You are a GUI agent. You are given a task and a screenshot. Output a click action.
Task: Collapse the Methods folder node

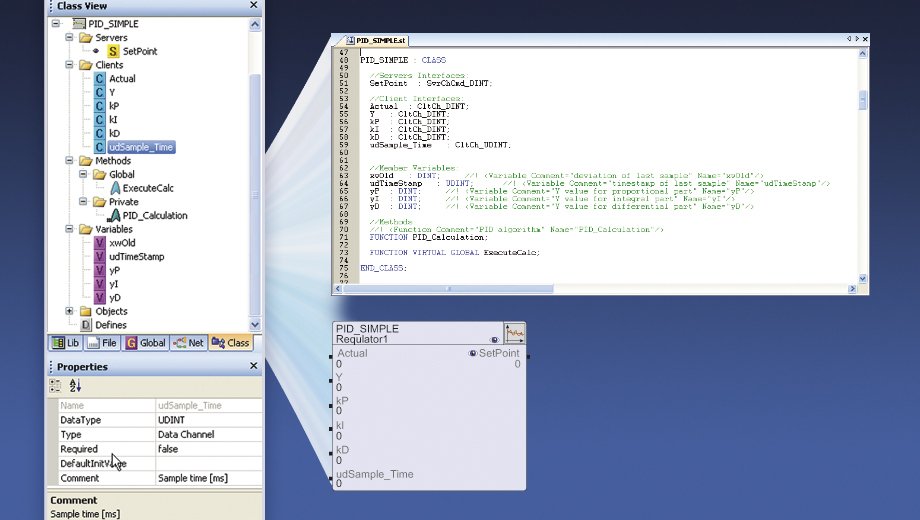tap(69, 161)
